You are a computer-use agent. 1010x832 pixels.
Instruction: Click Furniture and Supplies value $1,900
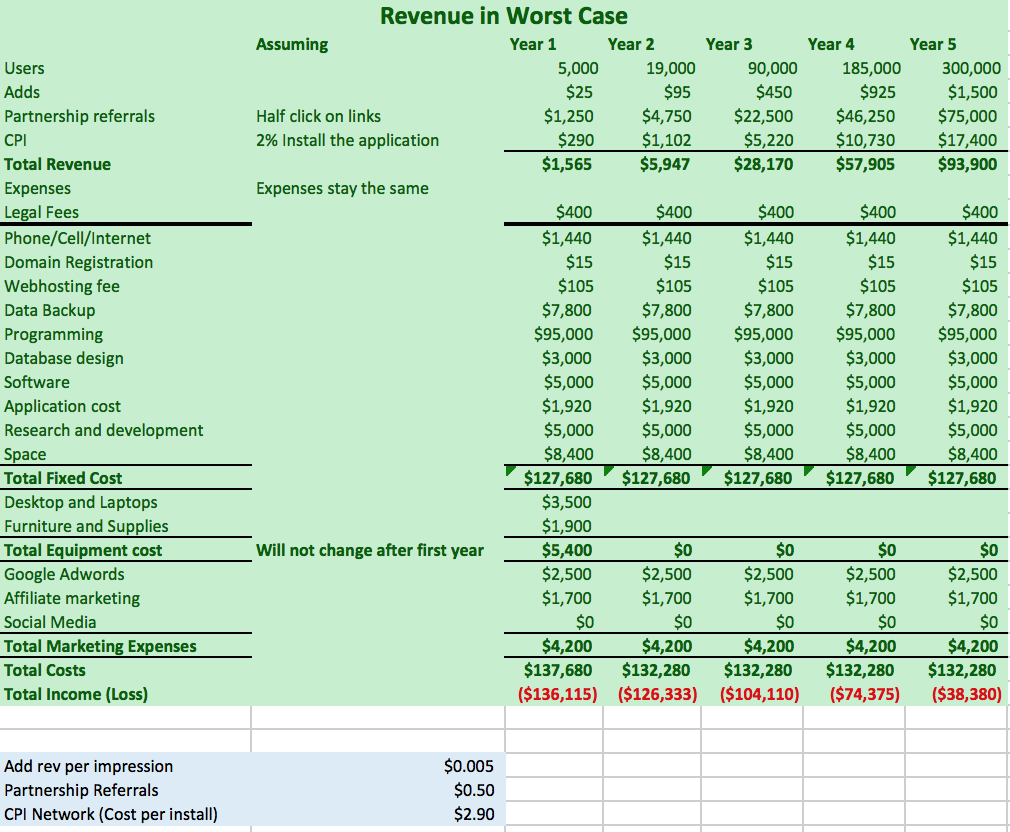[566, 526]
